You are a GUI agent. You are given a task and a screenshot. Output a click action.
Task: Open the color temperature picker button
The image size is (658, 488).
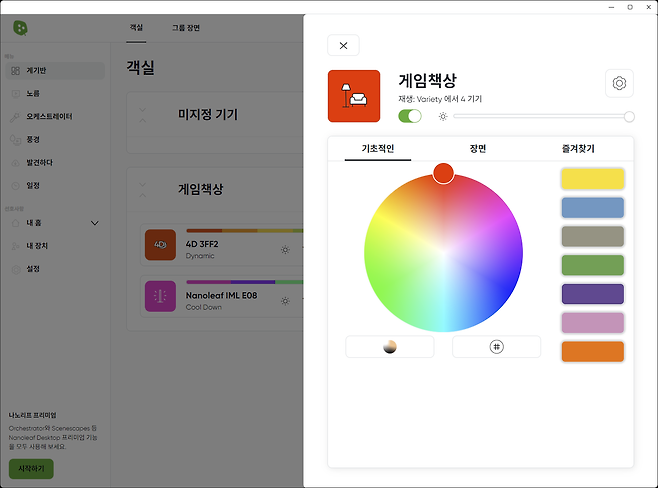[390, 346]
